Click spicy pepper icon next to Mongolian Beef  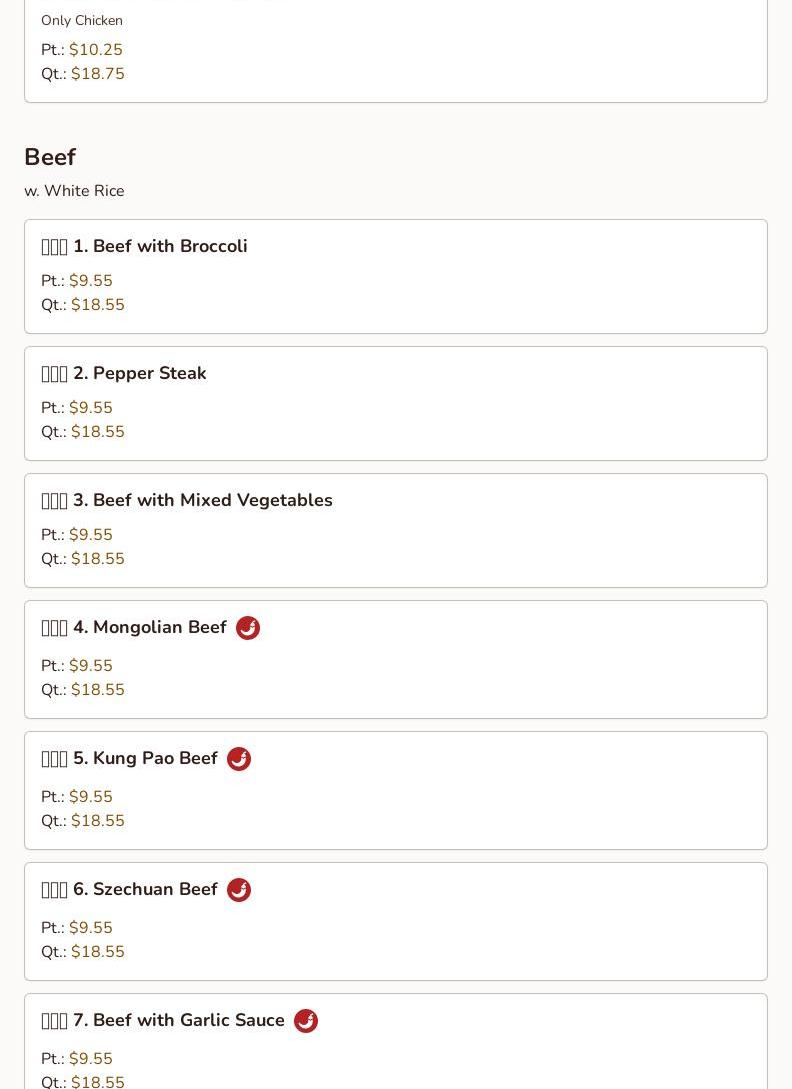click(x=248, y=628)
